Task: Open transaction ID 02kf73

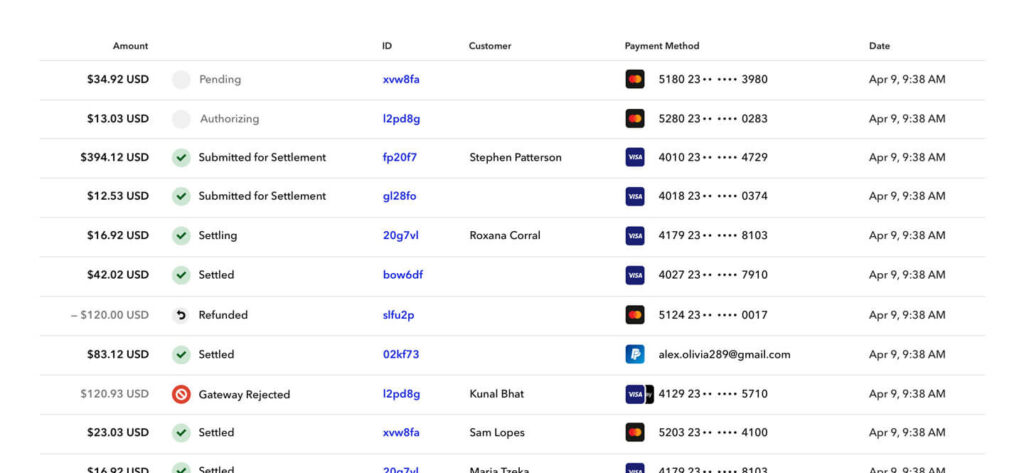Action: [x=401, y=355]
